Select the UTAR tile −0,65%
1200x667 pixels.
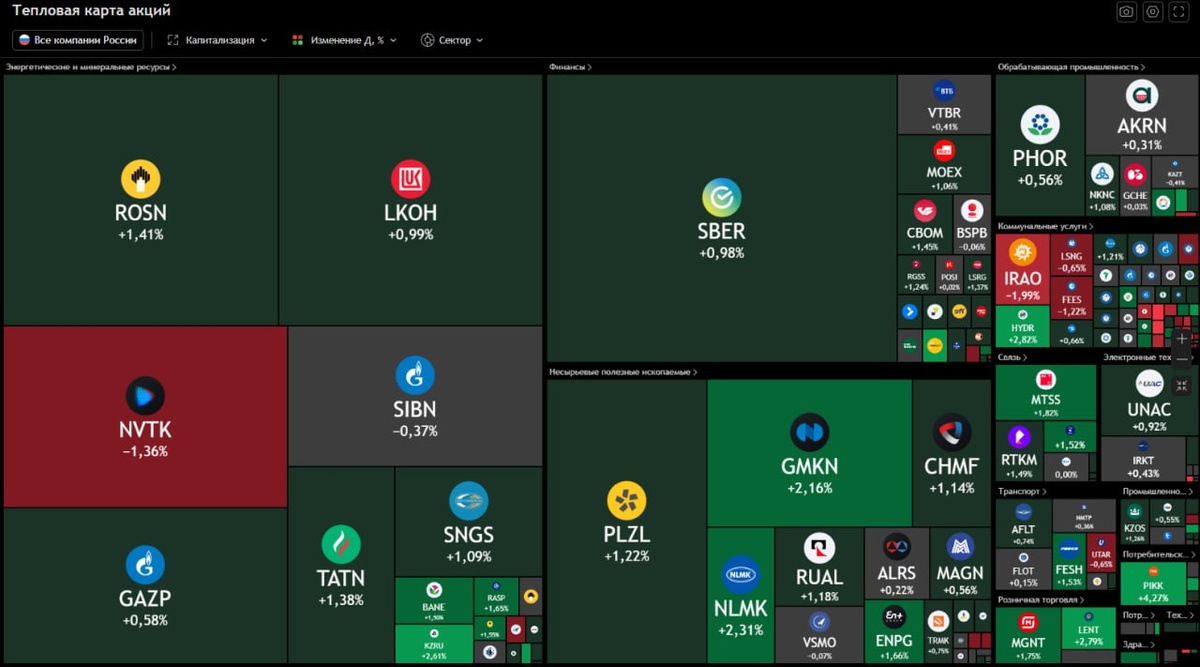tap(1101, 551)
